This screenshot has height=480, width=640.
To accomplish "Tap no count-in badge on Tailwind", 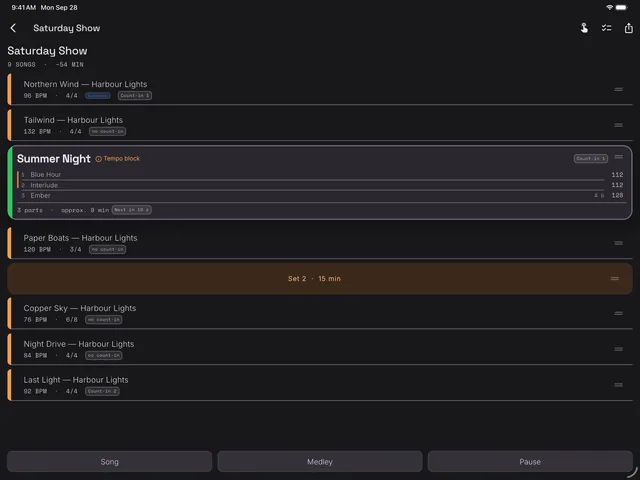I will [108, 131].
